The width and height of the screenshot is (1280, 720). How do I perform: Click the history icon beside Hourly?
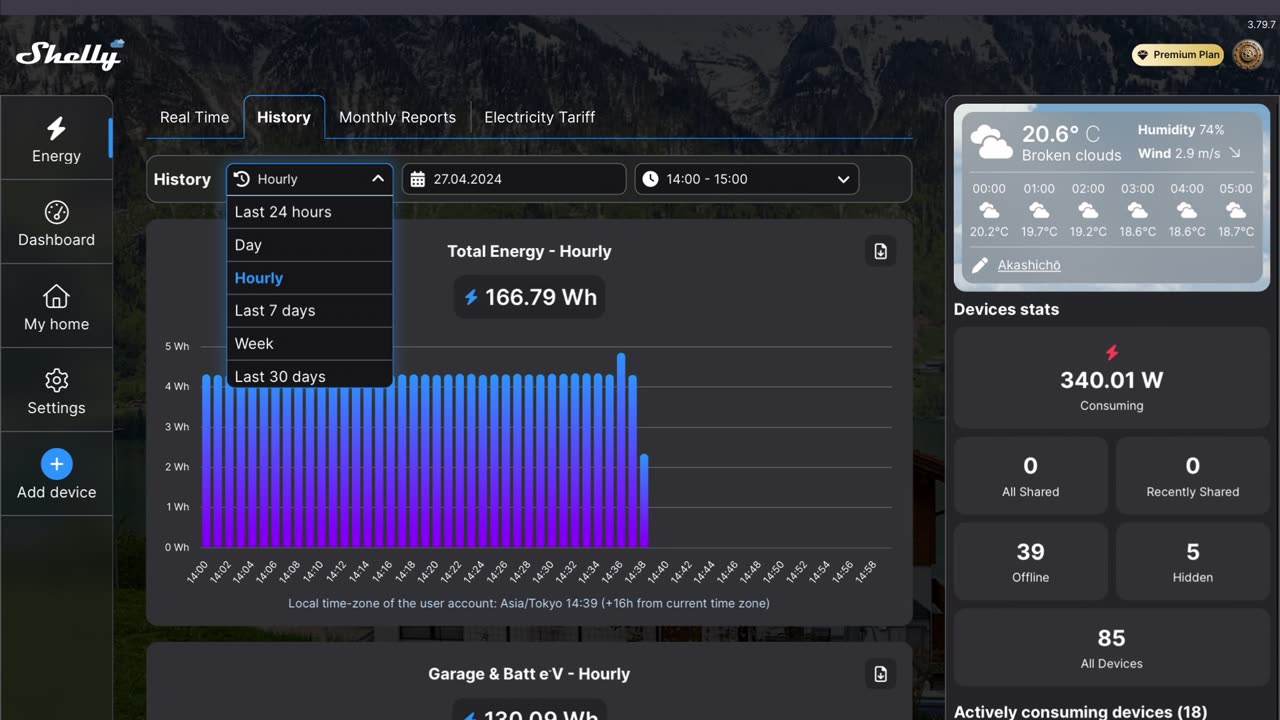pyautogui.click(x=241, y=179)
